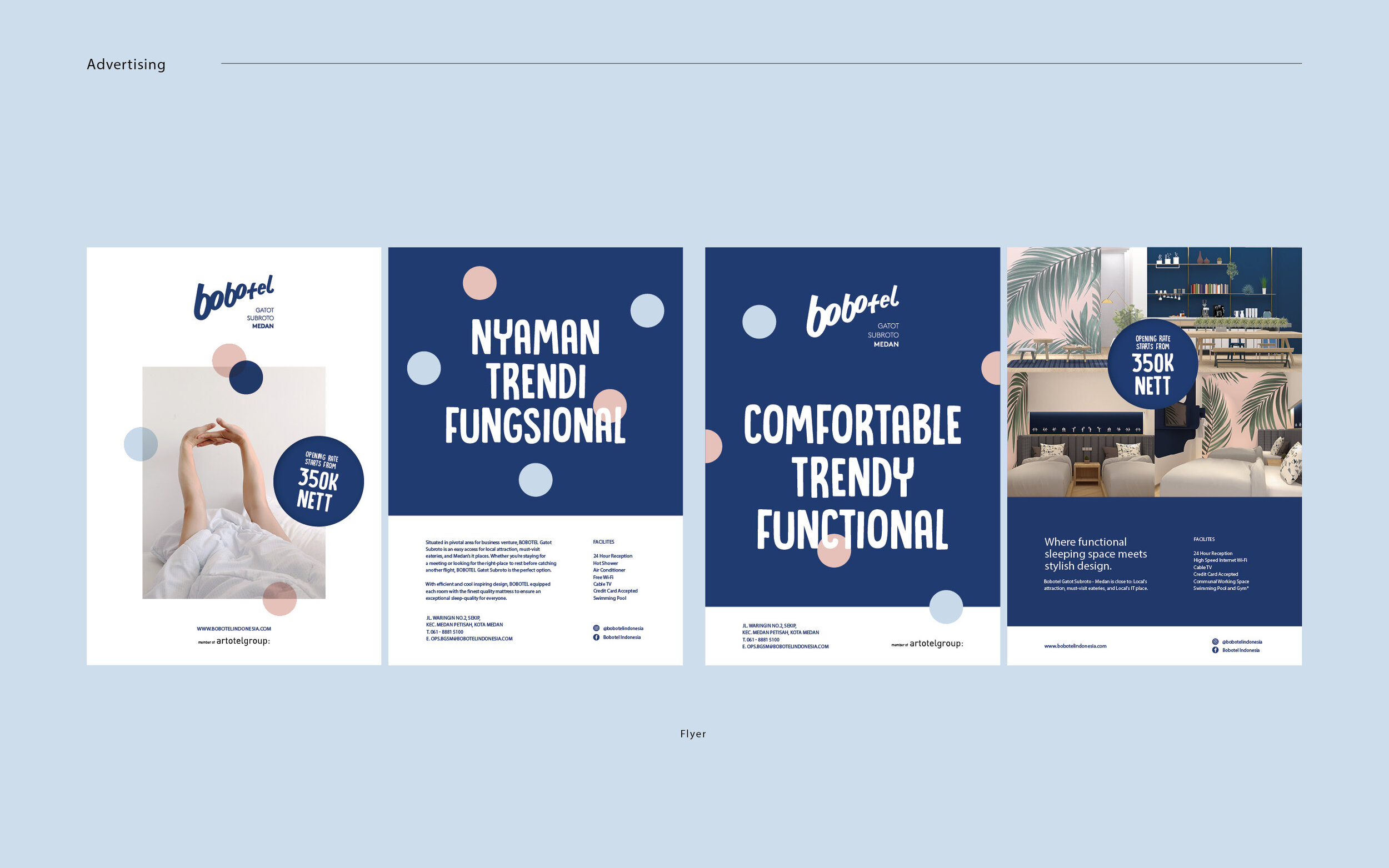Screen dimensions: 1389x868
Task: Click 'Where functional sleeping space meets stylish design.'
Action: point(1095,554)
